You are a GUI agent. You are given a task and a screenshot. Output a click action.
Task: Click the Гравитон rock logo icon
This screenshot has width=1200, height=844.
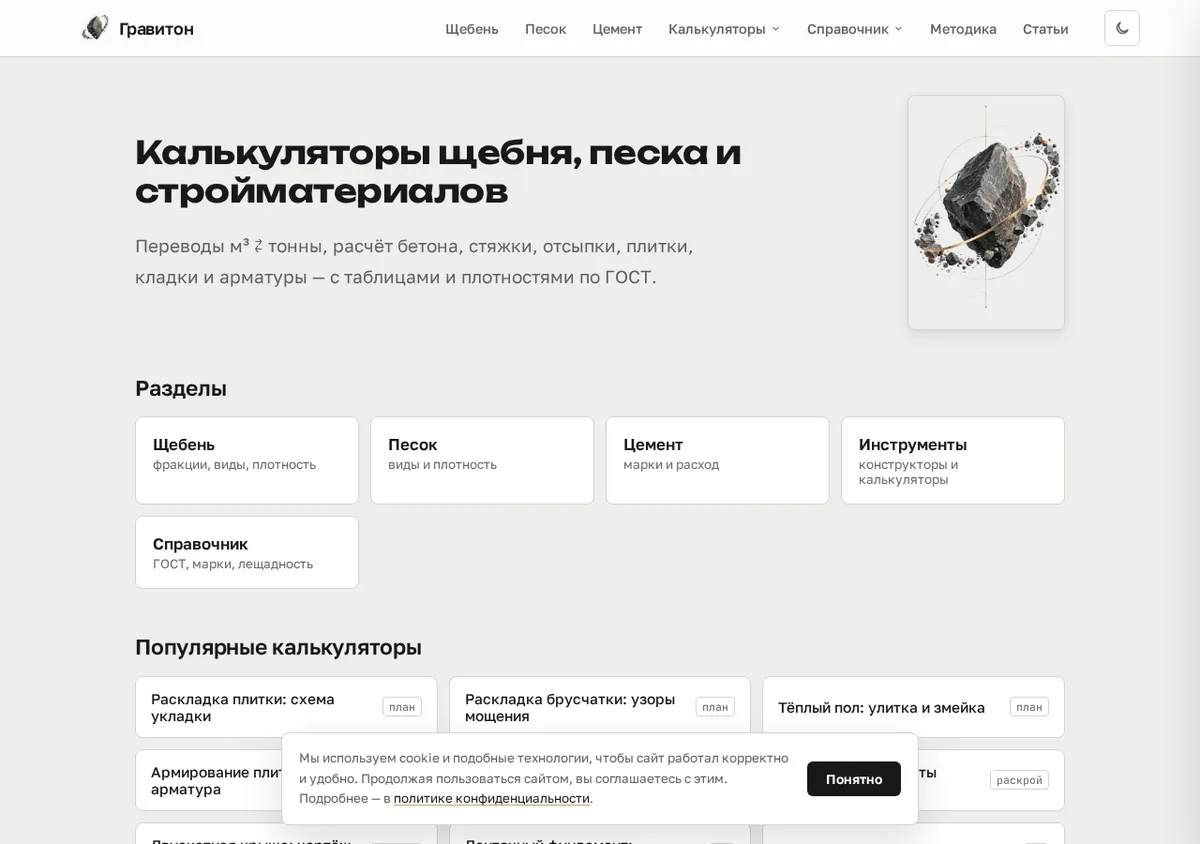pyautogui.click(x=95, y=28)
